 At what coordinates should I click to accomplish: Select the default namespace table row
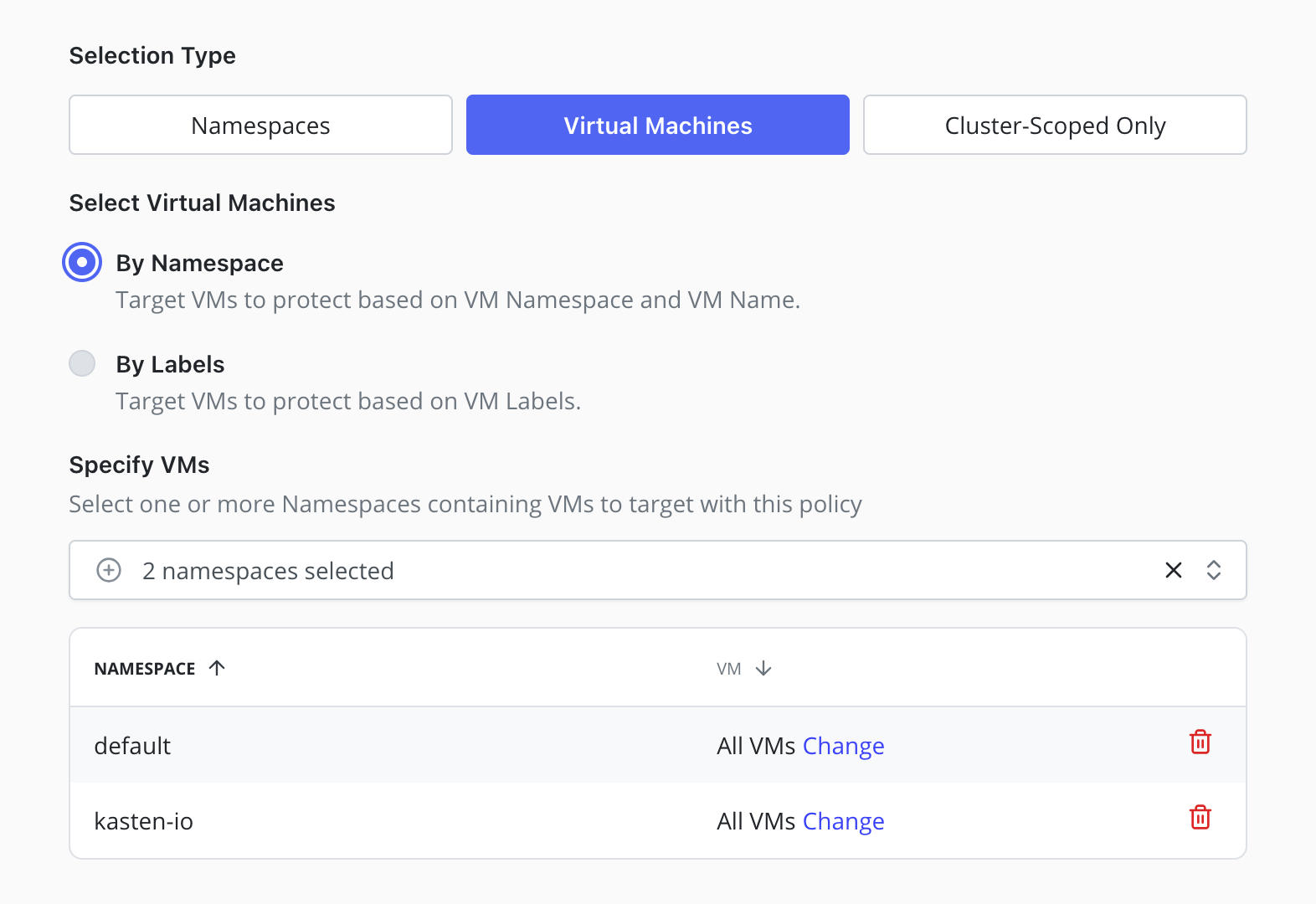(658, 745)
